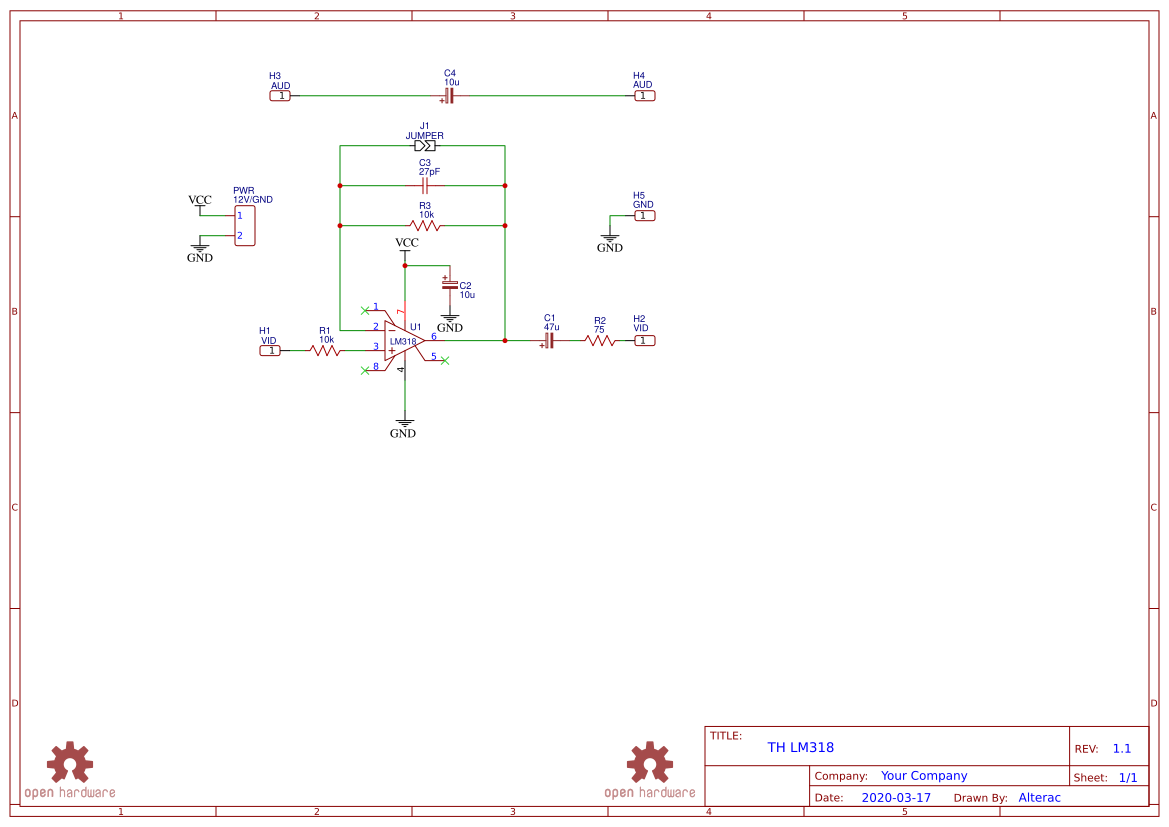Select the R3 10k feedback resistor

pos(425,226)
